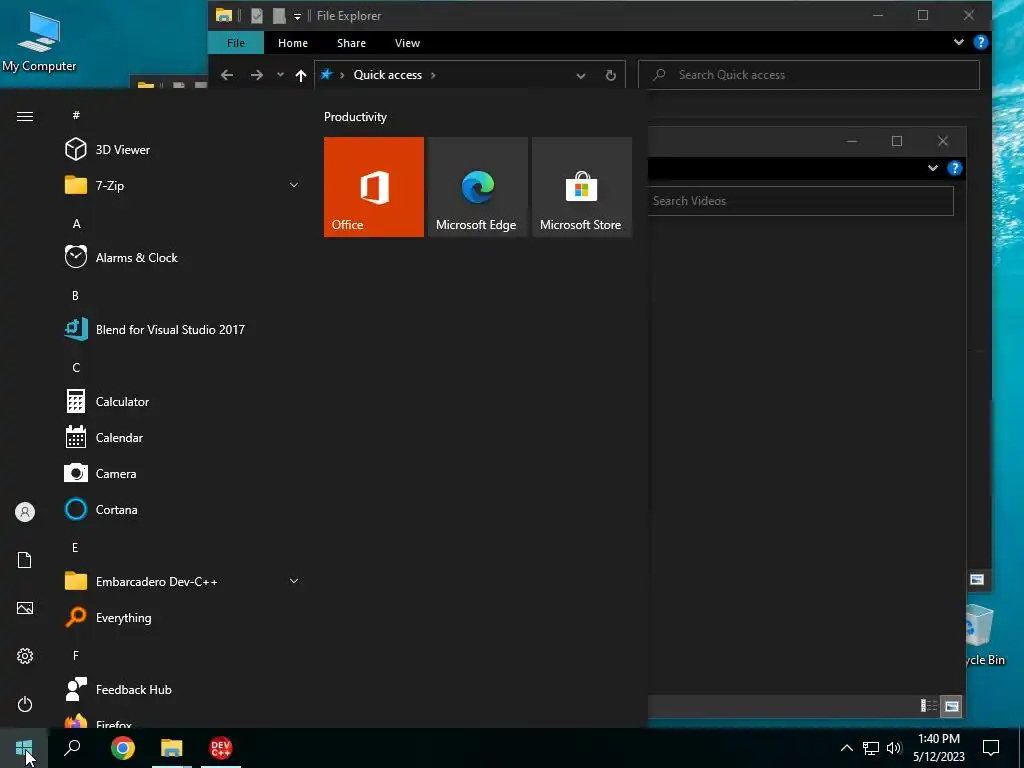Open Documents from the Start sidebar
Viewport: 1024px width, 768px height.
25,560
